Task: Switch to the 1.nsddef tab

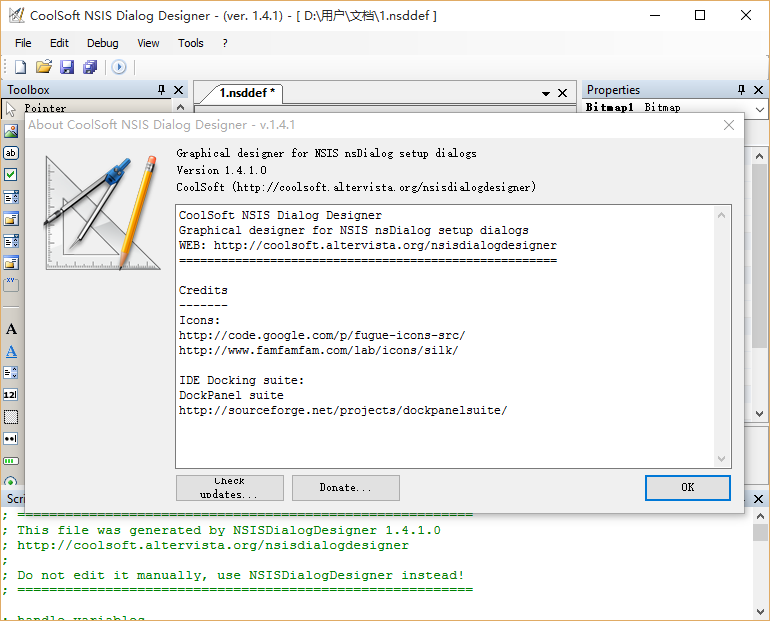Action: [x=248, y=93]
